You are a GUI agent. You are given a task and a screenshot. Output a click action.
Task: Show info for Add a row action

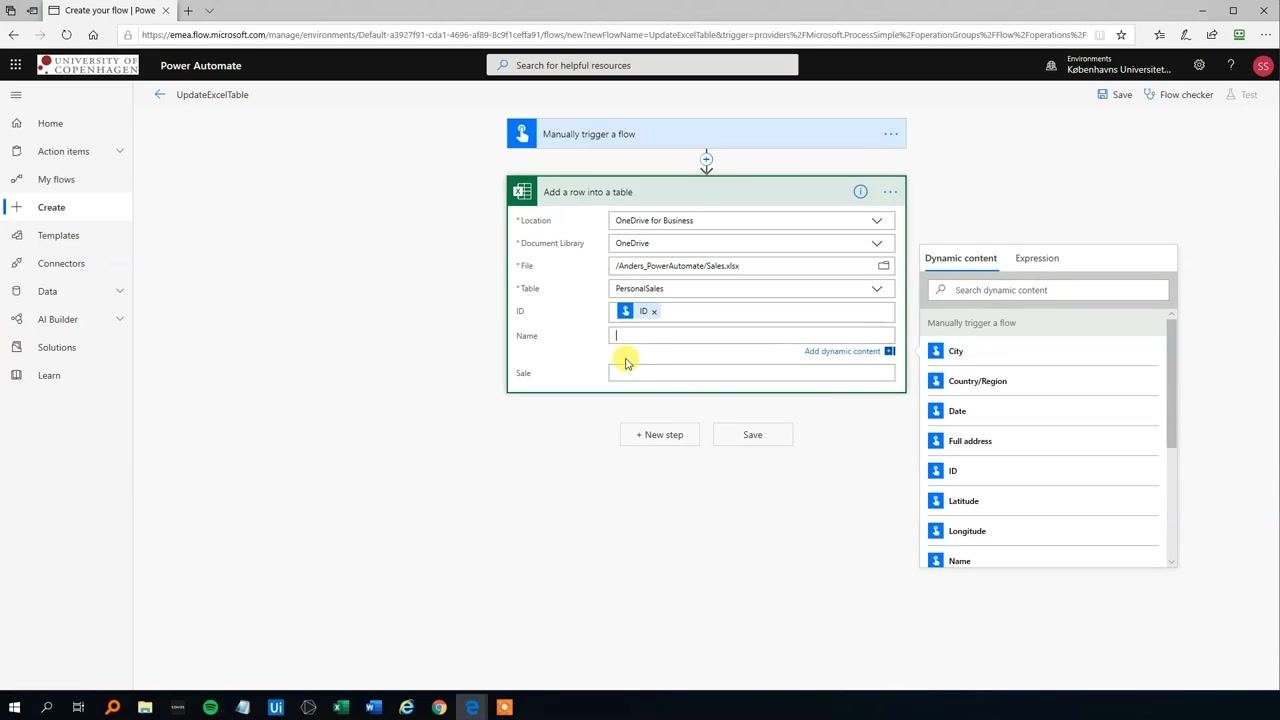click(x=860, y=192)
